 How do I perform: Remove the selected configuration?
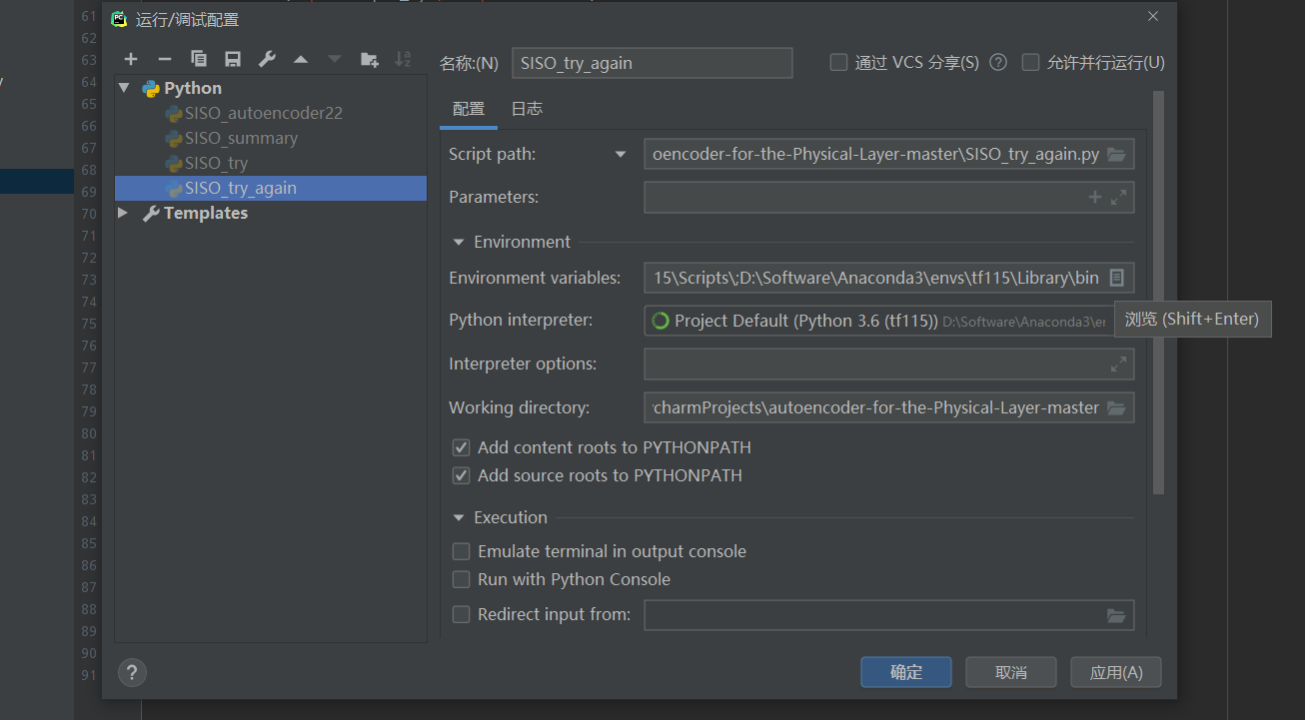[x=164, y=58]
